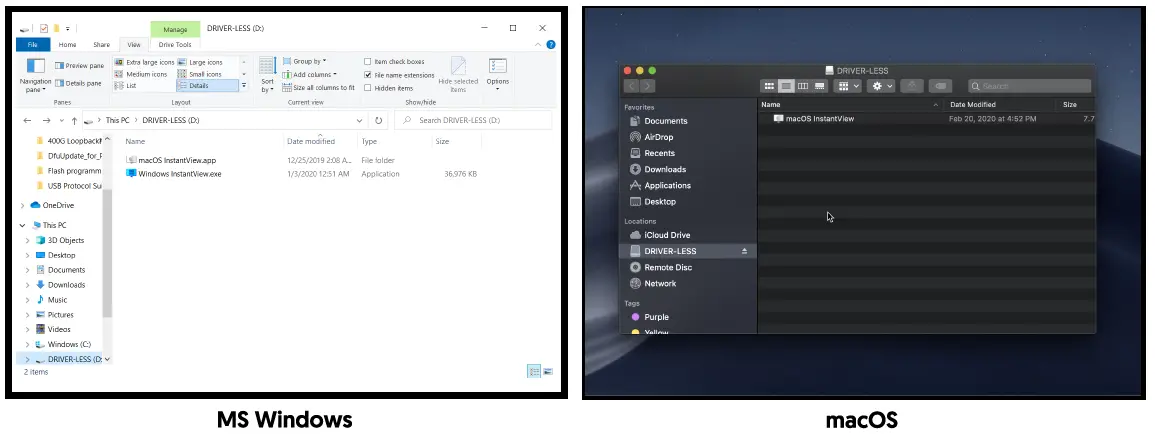
Task: Eject DRIVER-LESS volume in Finder sidebar
Action: tap(744, 251)
